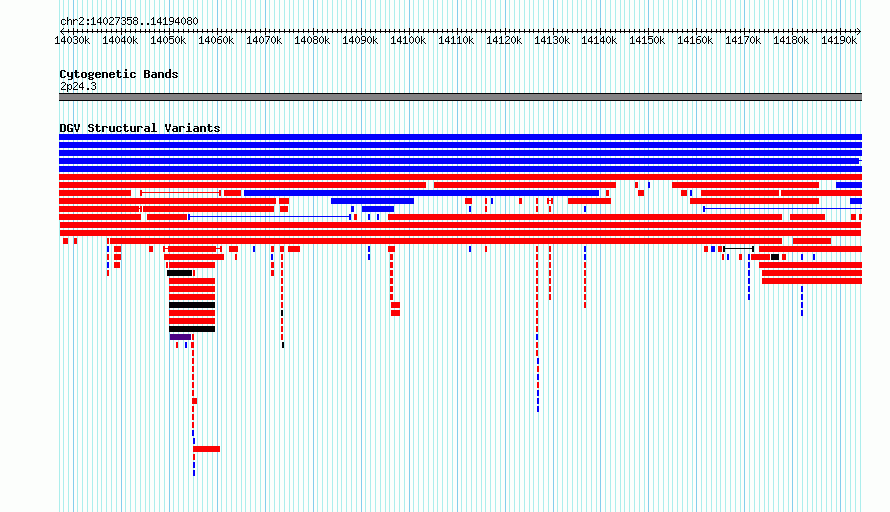Select the topmost blue variant bar
Screen dimensions: 890x512
tap(460, 137)
